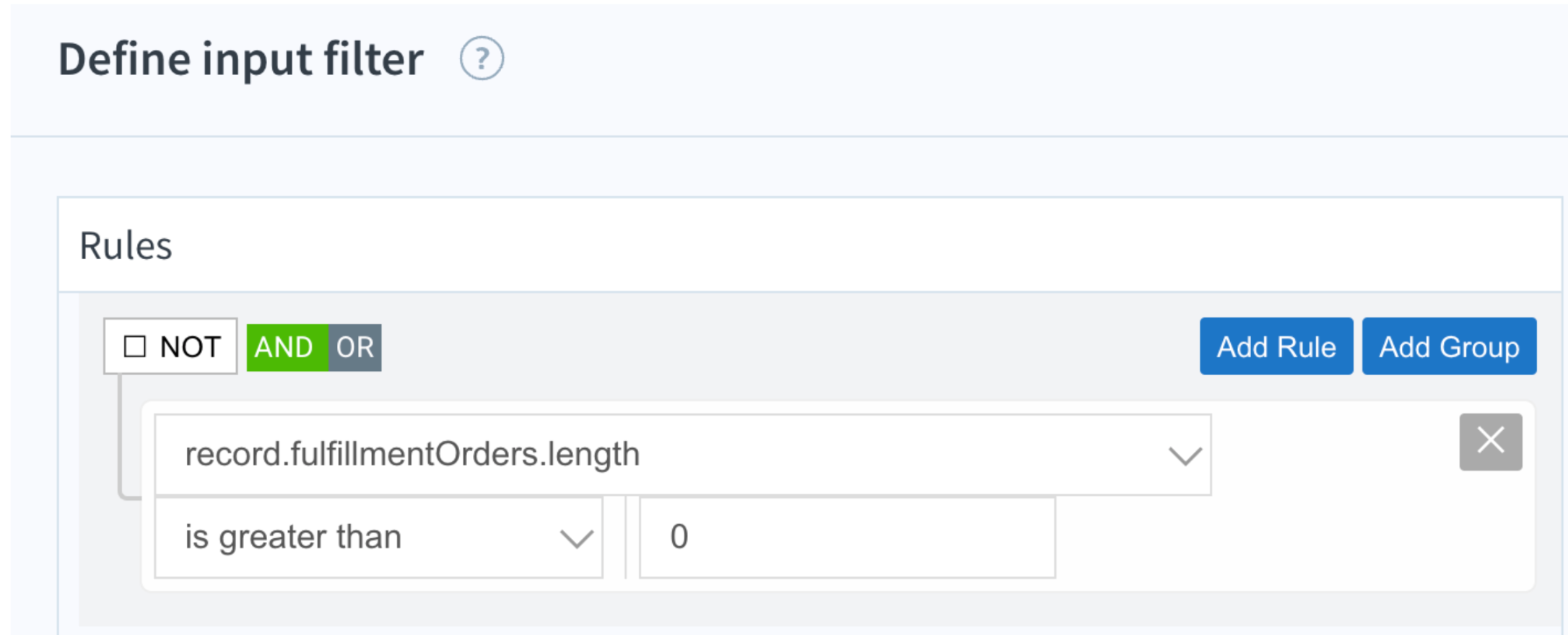
Task: Click green AND label
Action: pyautogui.click(x=284, y=347)
